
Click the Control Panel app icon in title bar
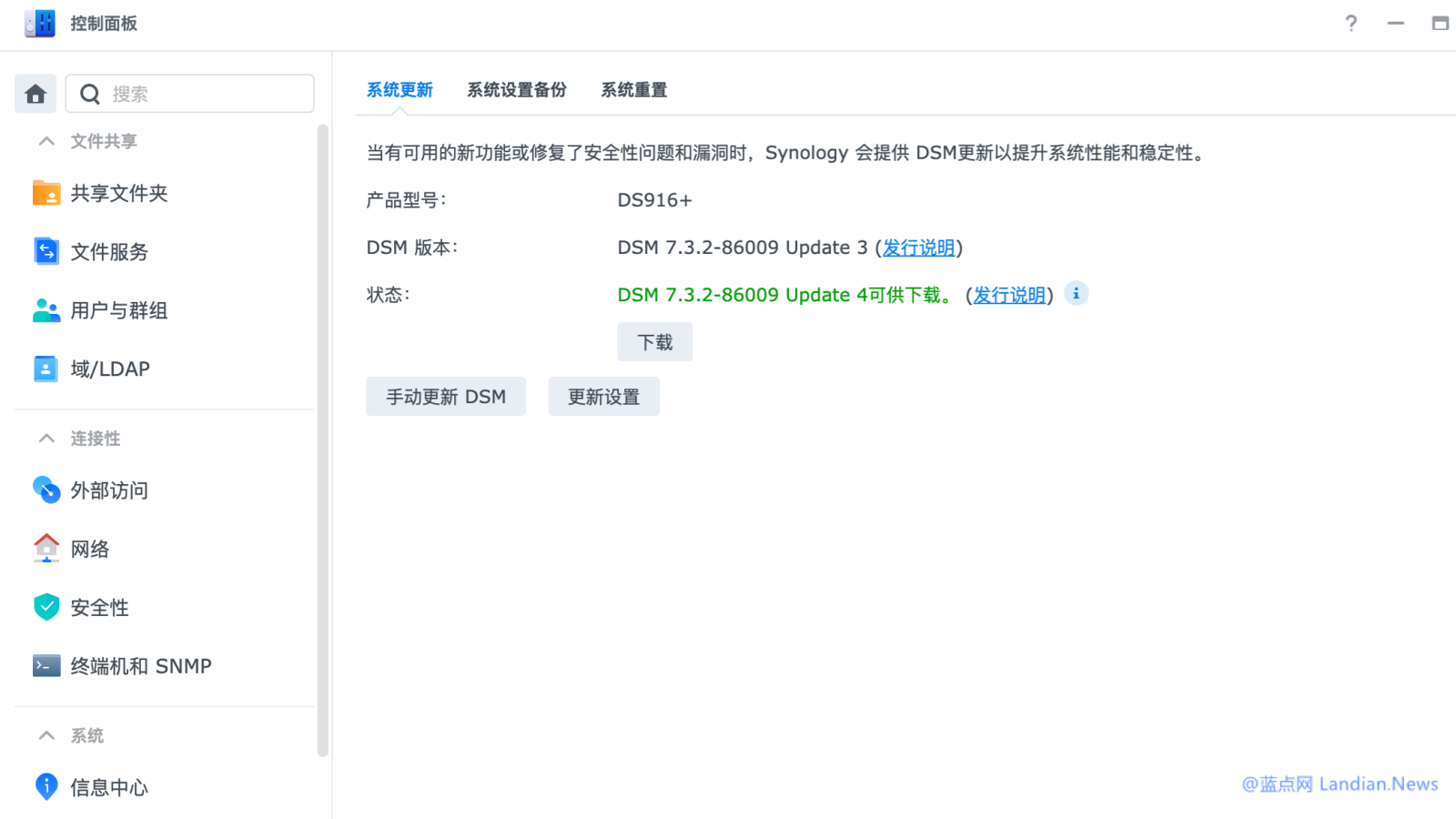tap(40, 24)
